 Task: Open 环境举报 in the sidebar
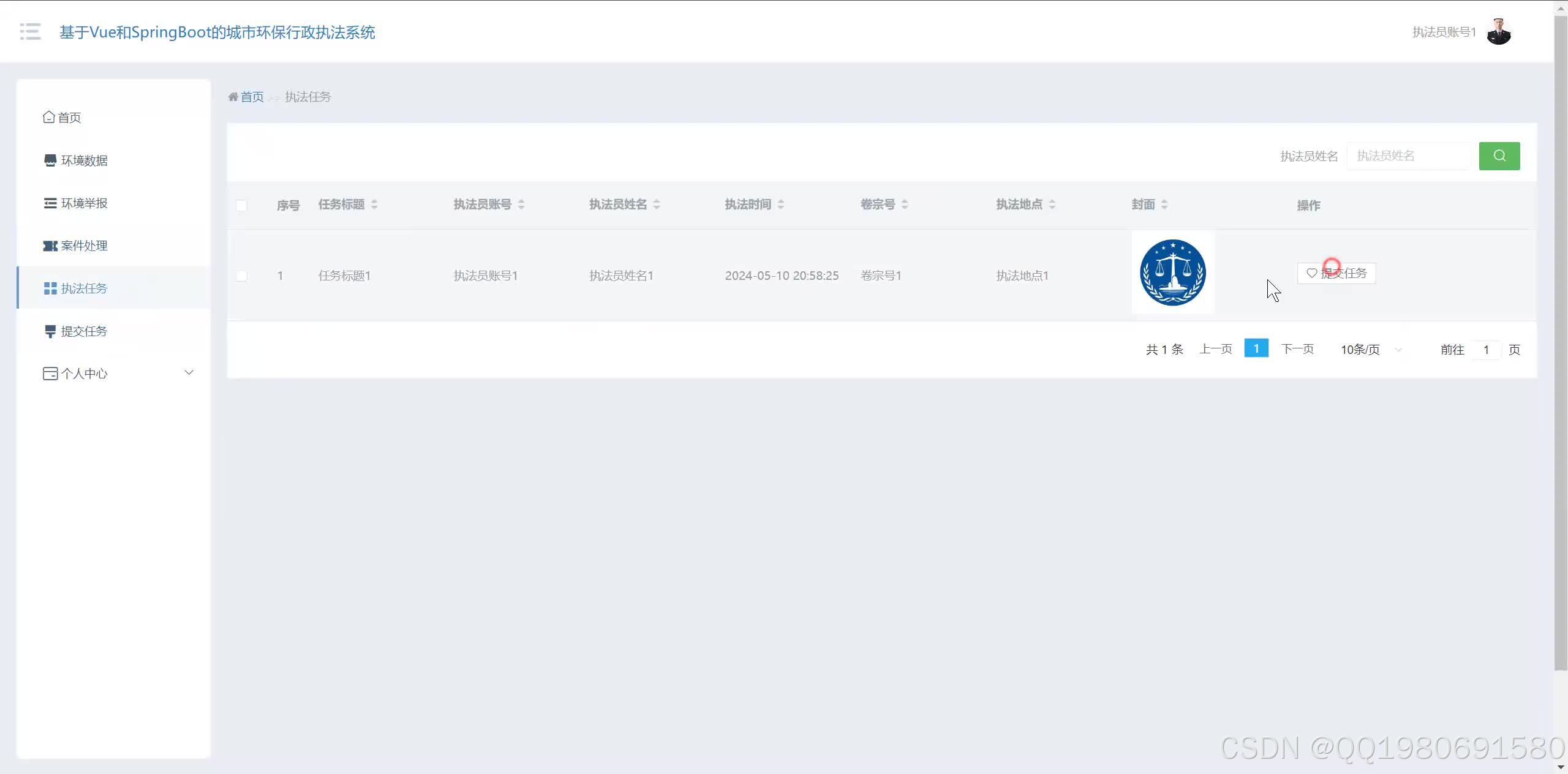(84, 203)
